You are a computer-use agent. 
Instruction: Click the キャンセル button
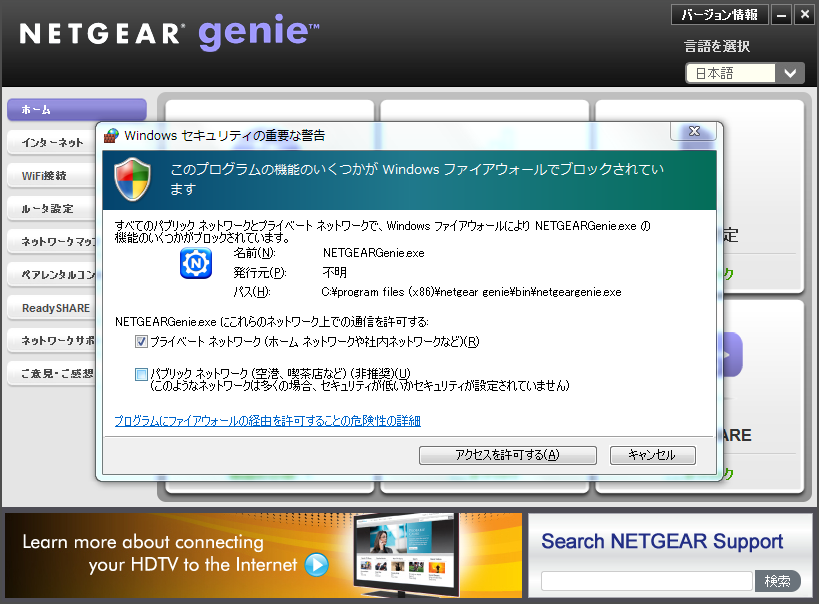coord(652,455)
